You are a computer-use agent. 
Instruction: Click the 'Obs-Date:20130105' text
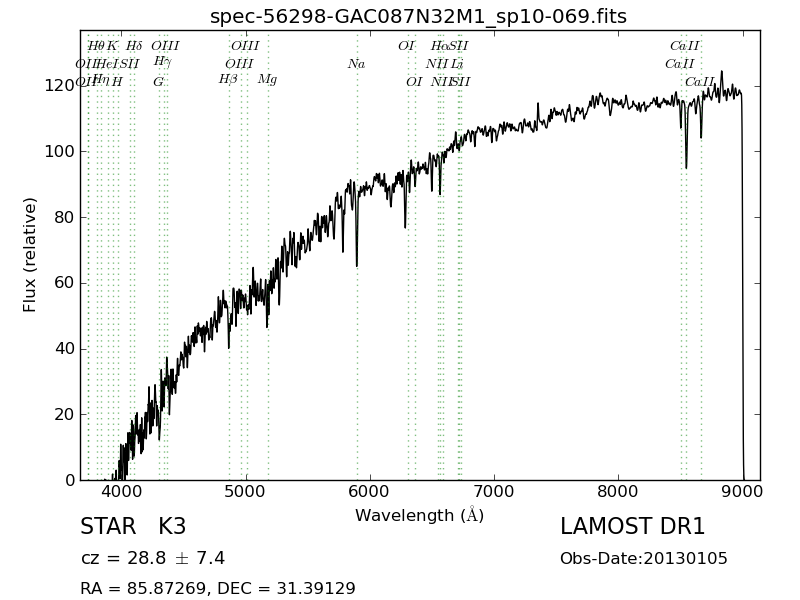pyautogui.click(x=644, y=558)
